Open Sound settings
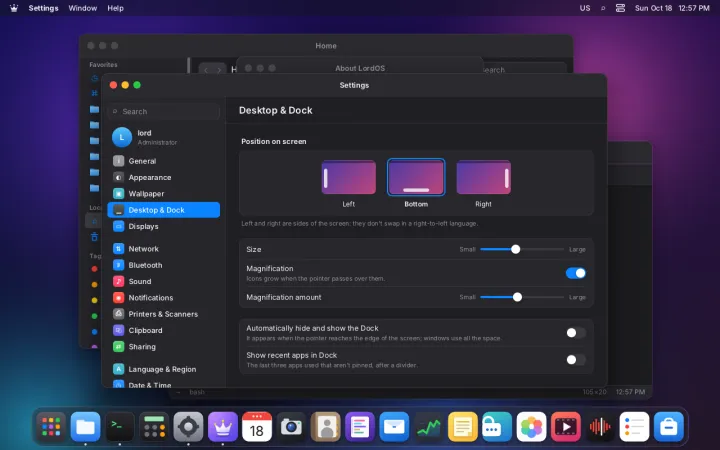720x450 pixels. pyautogui.click(x=163, y=281)
